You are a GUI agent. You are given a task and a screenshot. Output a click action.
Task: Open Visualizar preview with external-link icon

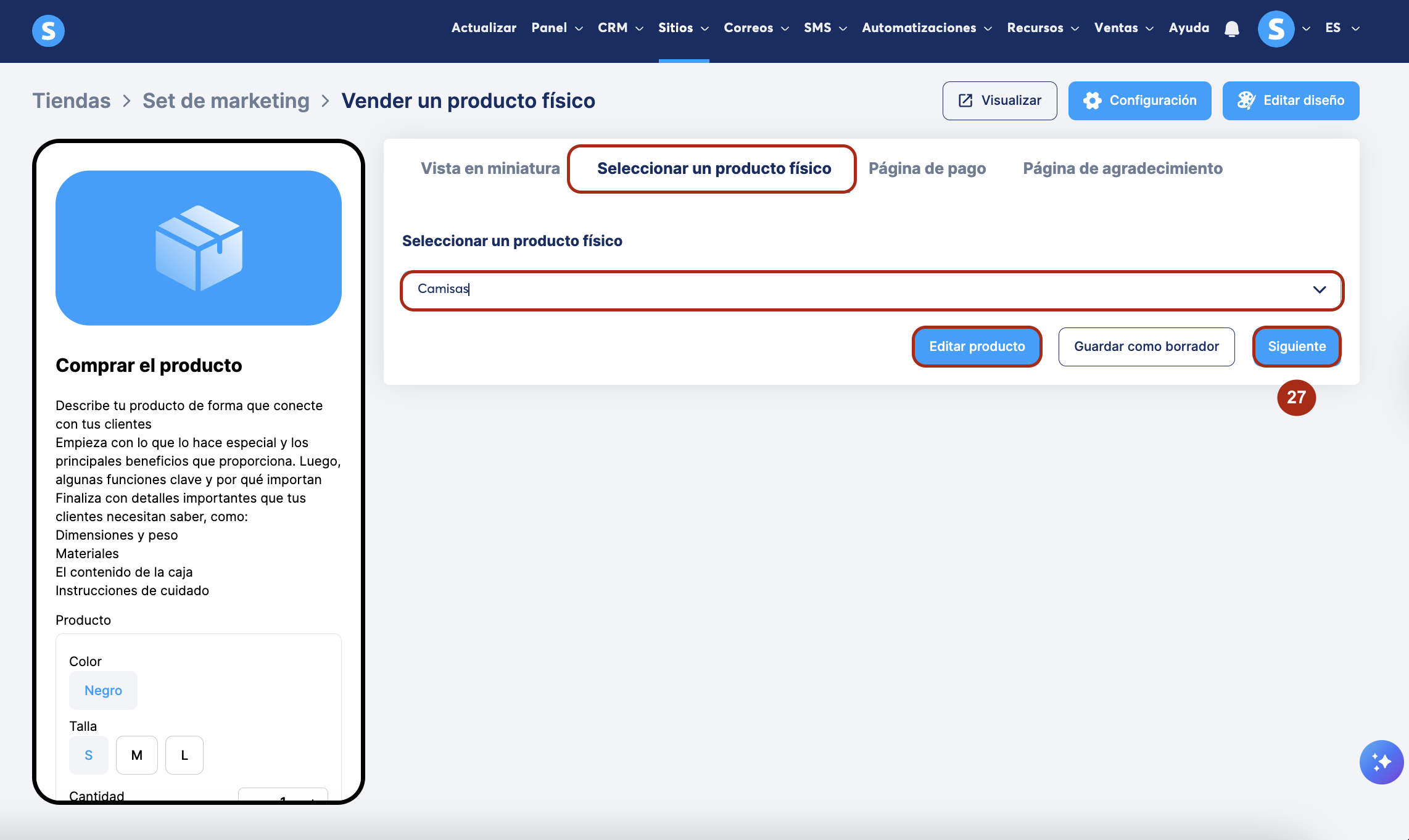(999, 101)
